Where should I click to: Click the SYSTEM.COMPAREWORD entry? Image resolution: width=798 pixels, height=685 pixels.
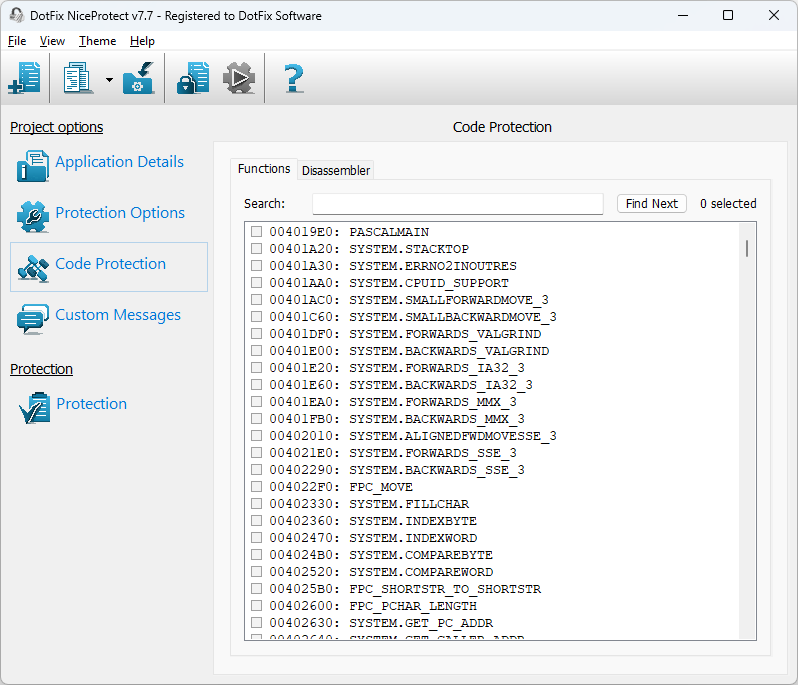click(421, 572)
